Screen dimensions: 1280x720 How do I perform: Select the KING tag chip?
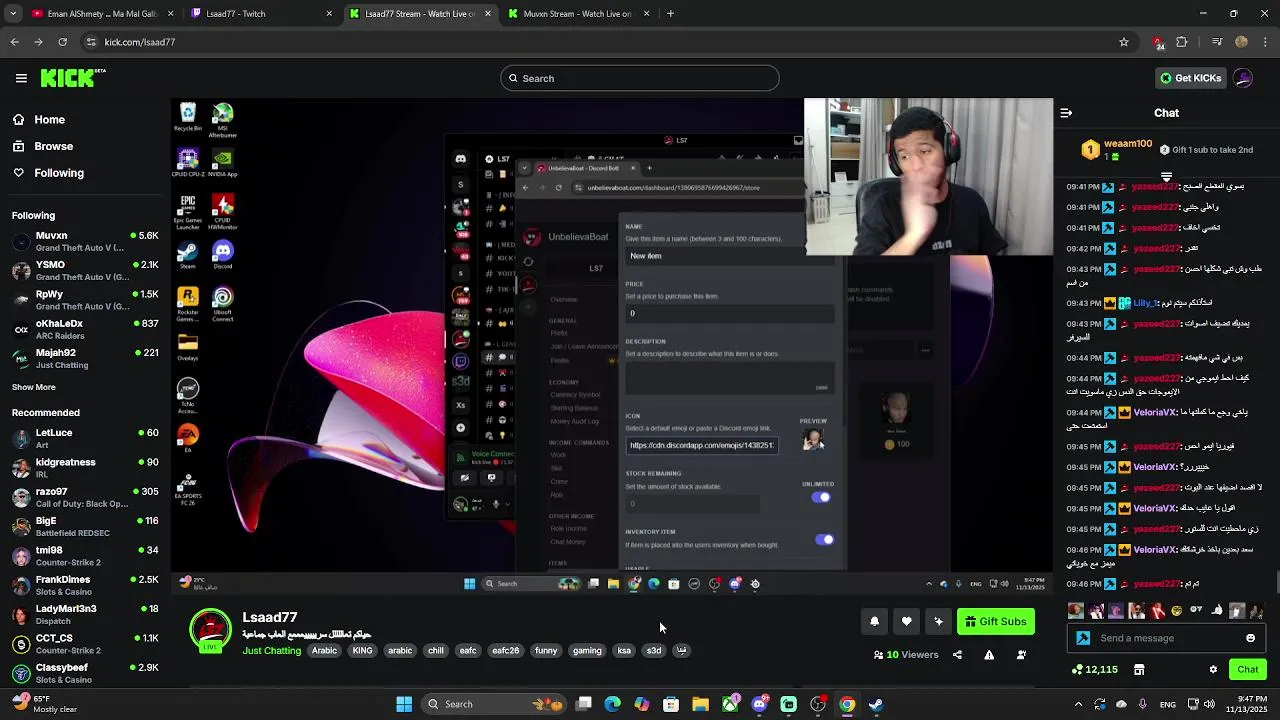(x=362, y=651)
